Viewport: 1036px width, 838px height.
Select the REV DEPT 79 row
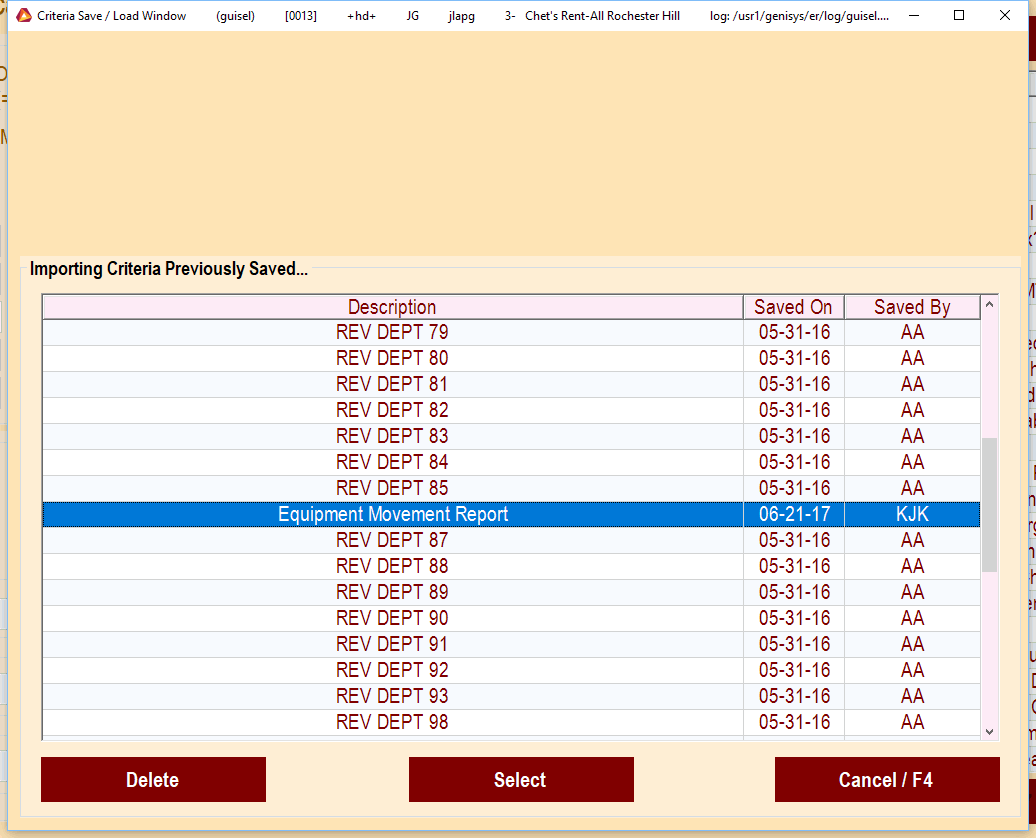[x=511, y=332]
